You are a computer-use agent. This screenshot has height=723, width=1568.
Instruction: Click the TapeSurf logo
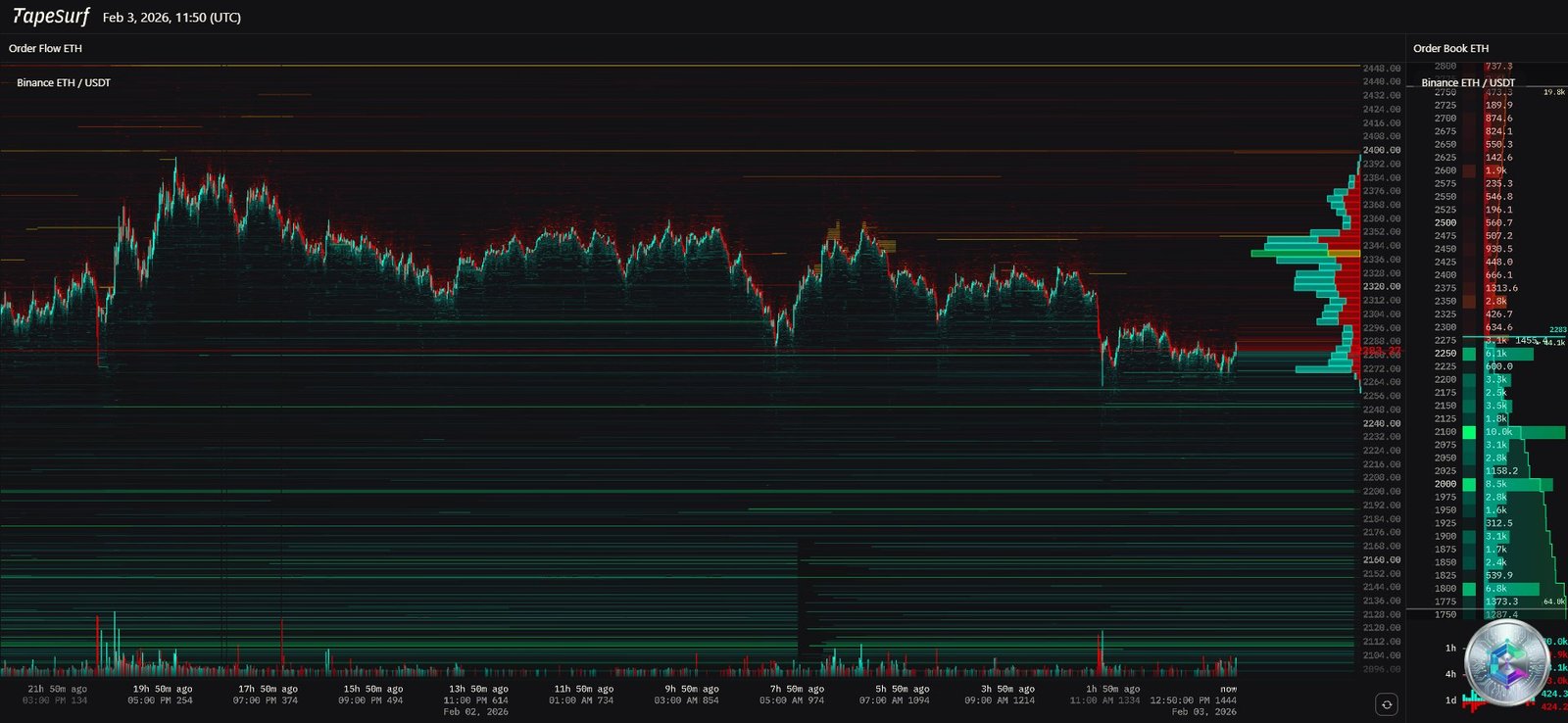(x=50, y=17)
